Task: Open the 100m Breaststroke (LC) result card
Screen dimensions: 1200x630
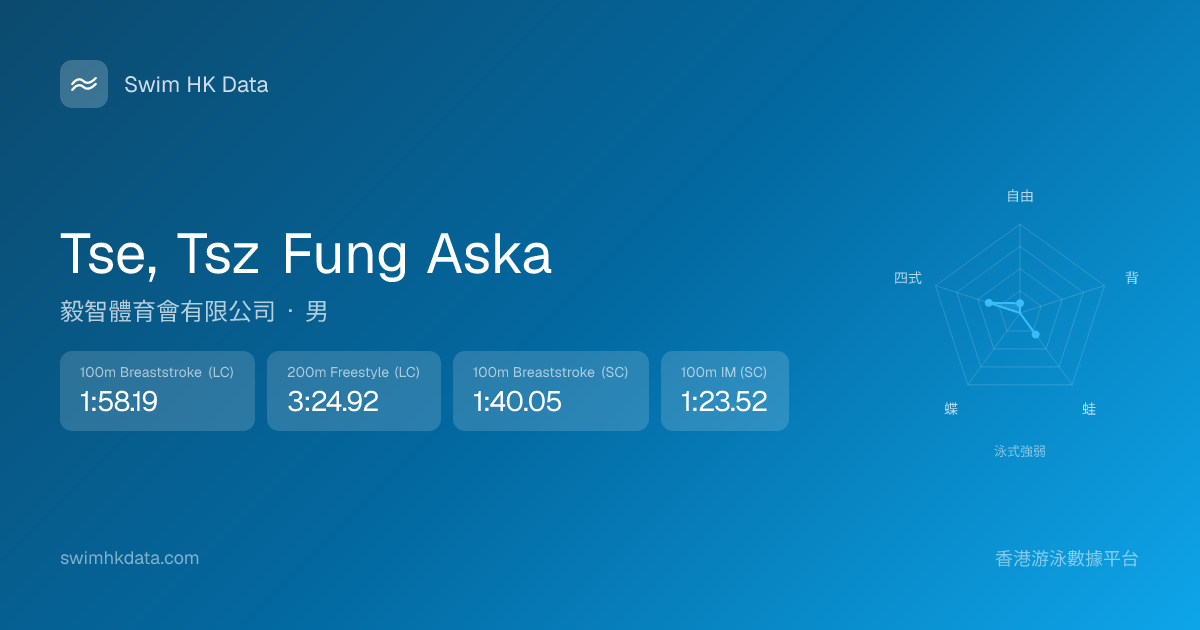Action: [x=157, y=391]
